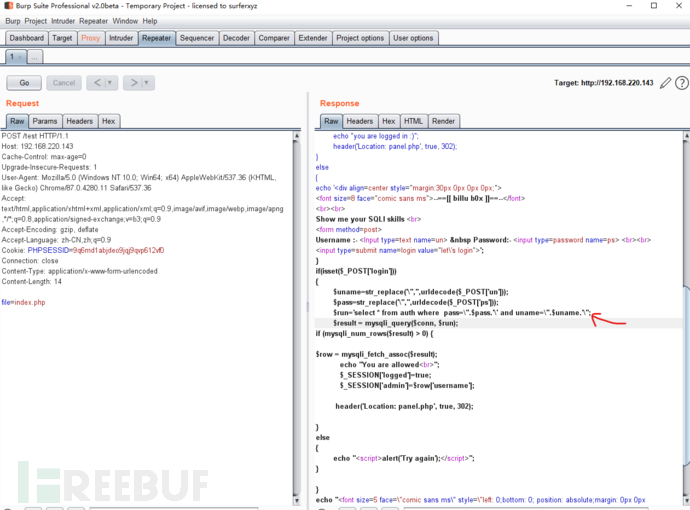The height and width of the screenshot is (510, 690).
Task: Switch to the Decoder tab
Action: [236, 38]
